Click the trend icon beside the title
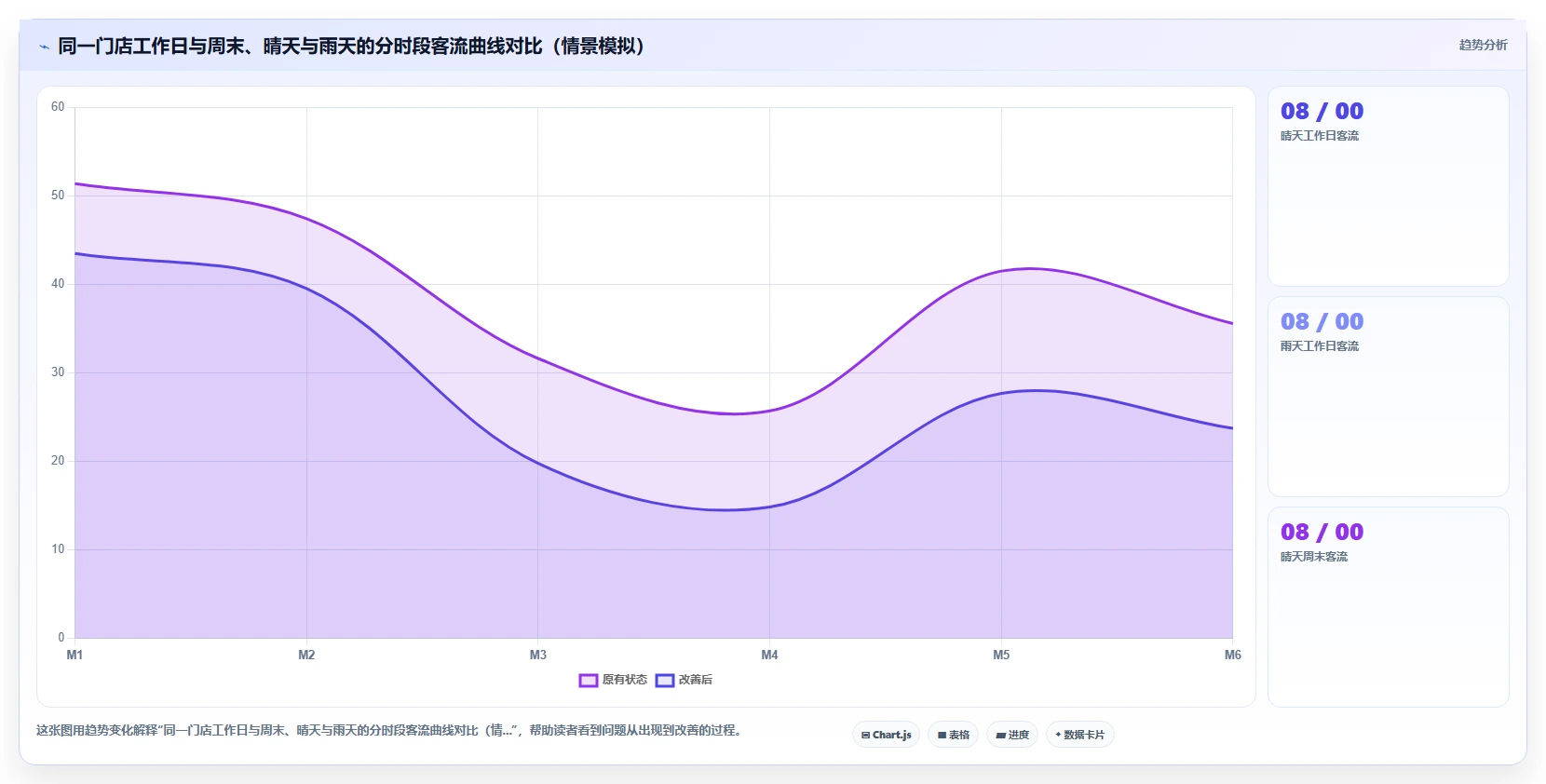 click(44, 47)
